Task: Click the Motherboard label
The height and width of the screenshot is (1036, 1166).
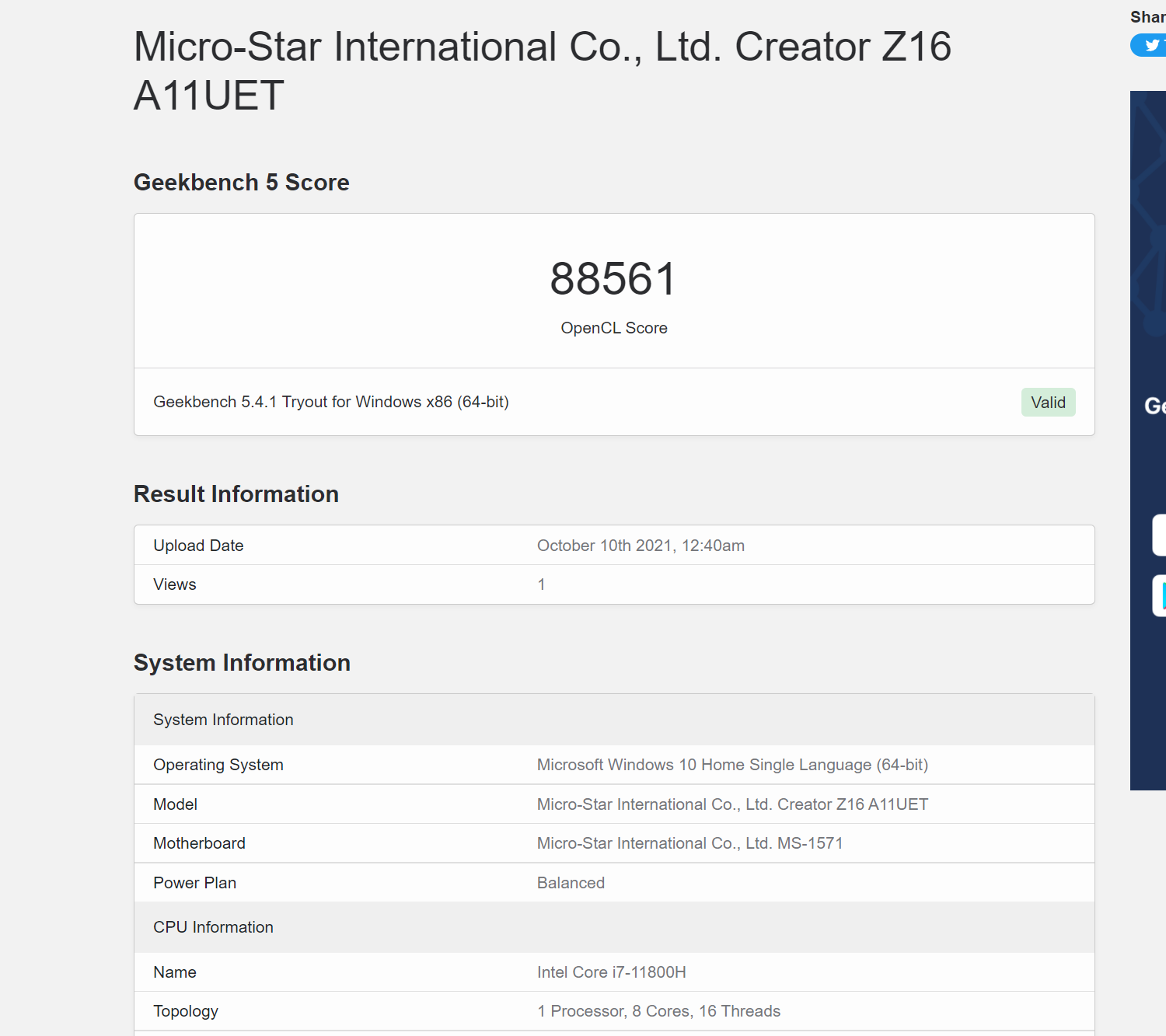Action: 200,843
